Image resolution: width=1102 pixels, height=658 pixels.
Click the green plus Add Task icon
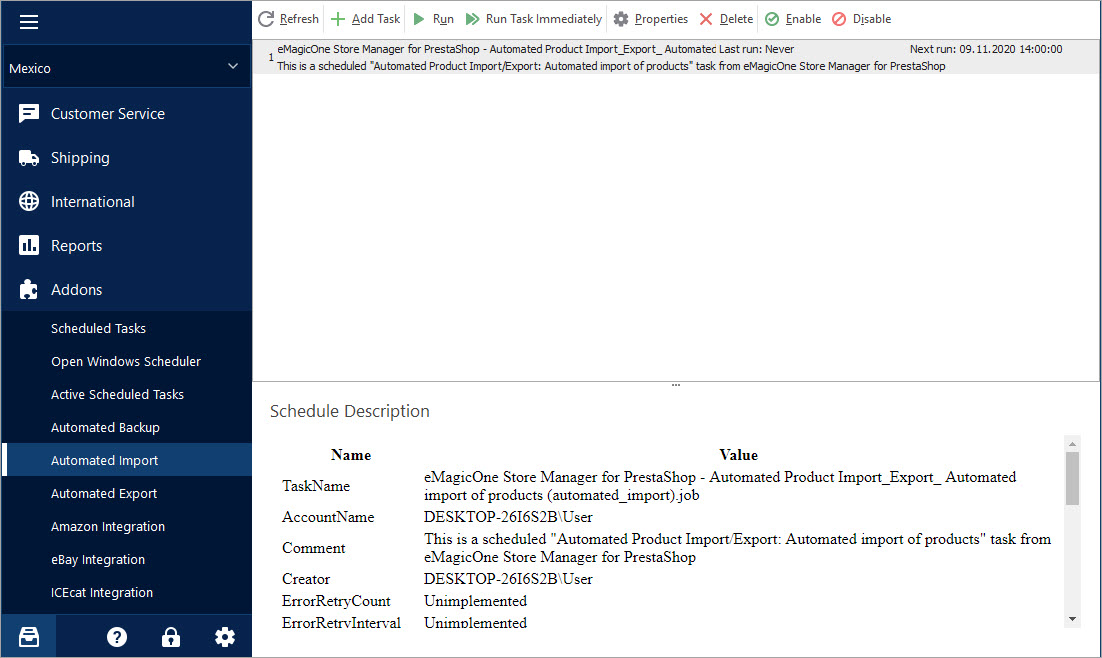tap(338, 19)
